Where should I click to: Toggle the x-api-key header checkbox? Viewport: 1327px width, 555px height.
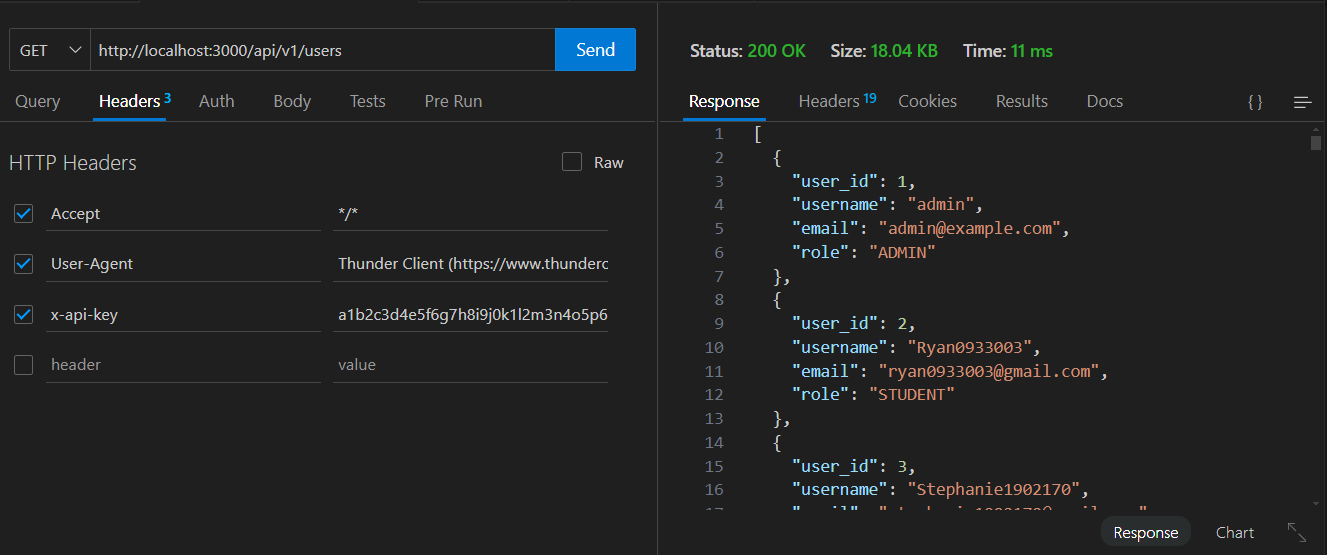tap(24, 315)
